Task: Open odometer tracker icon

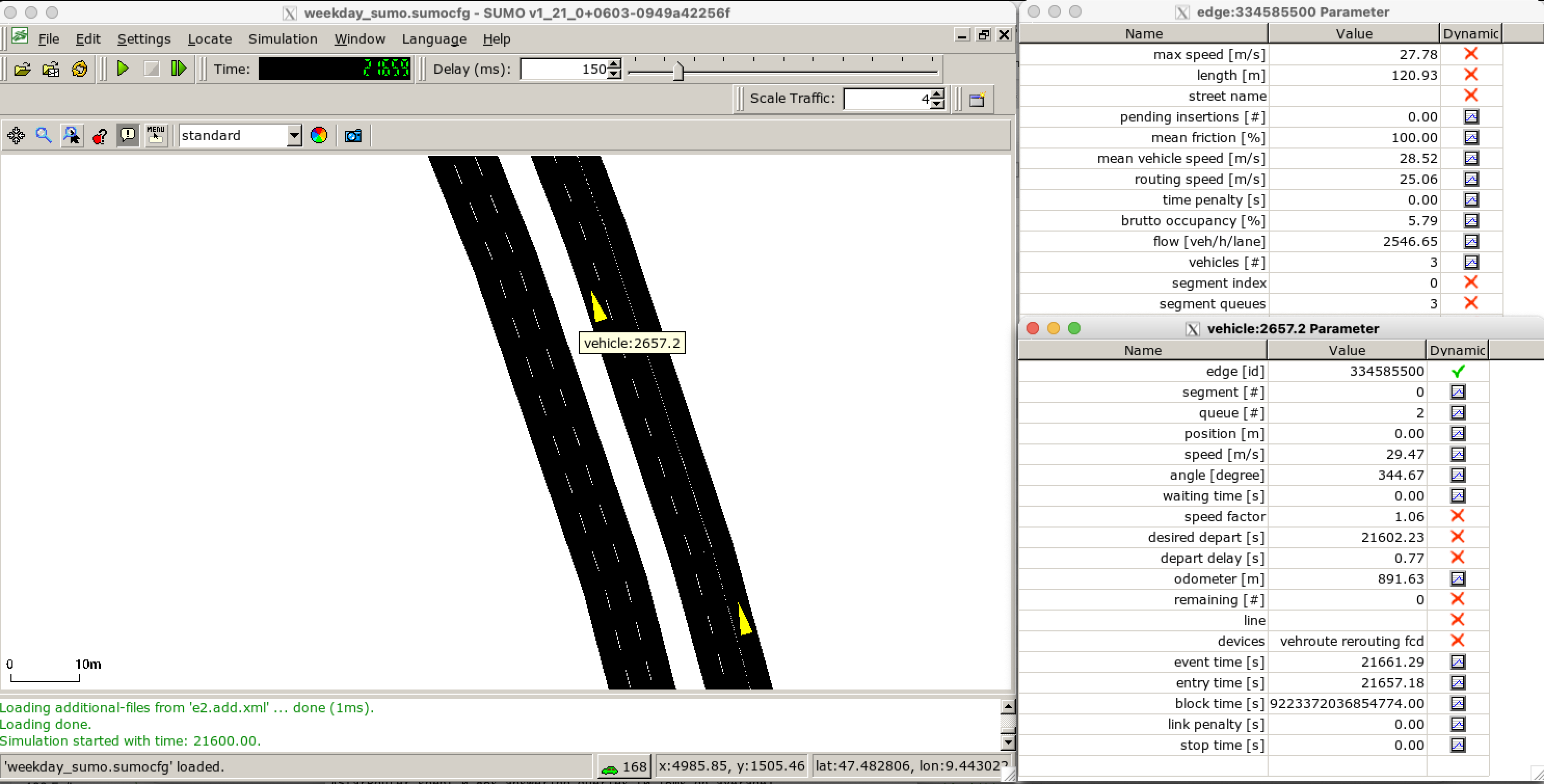Action: [x=1458, y=578]
